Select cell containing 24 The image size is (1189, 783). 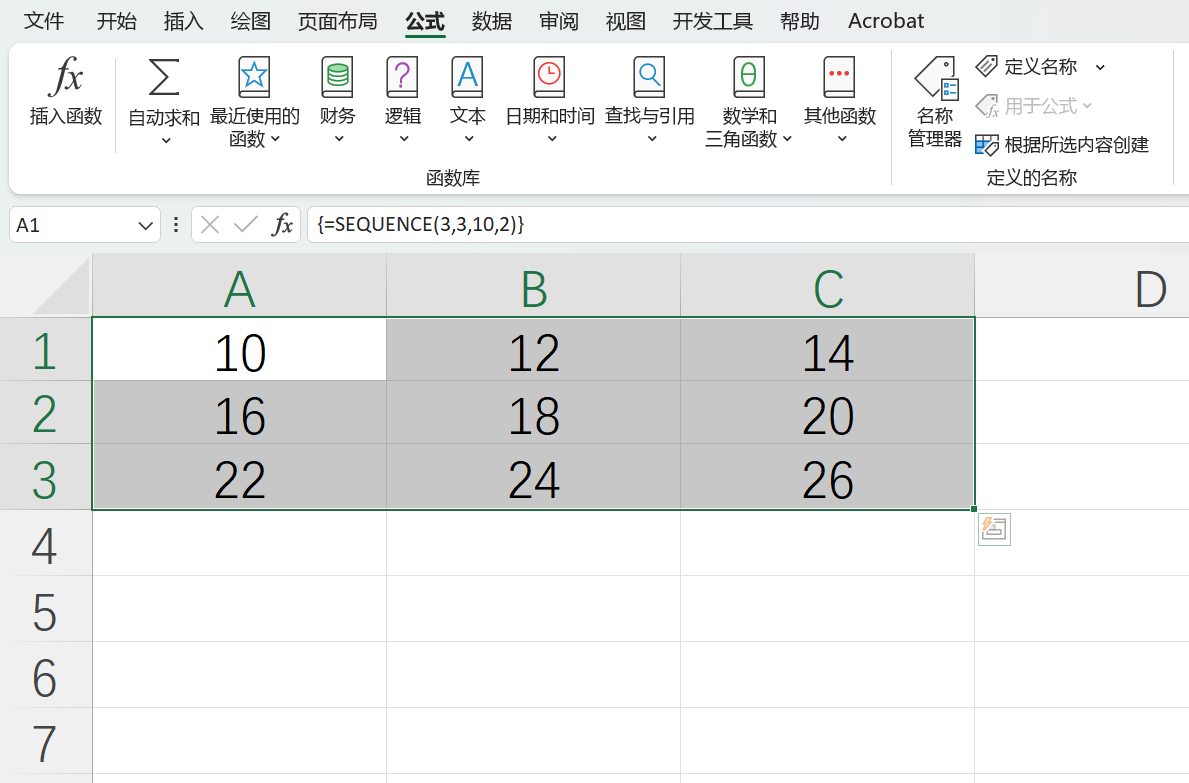click(534, 478)
